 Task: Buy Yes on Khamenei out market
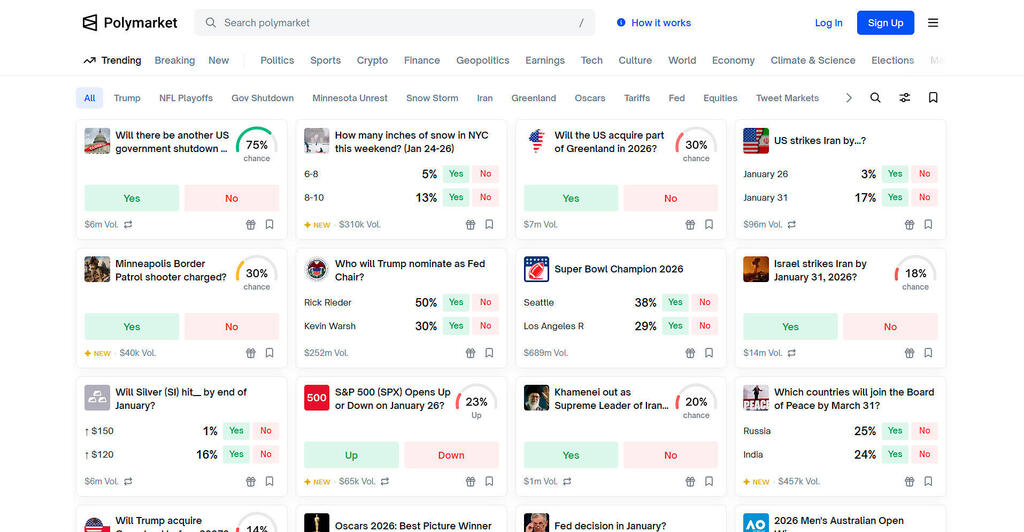click(x=571, y=455)
